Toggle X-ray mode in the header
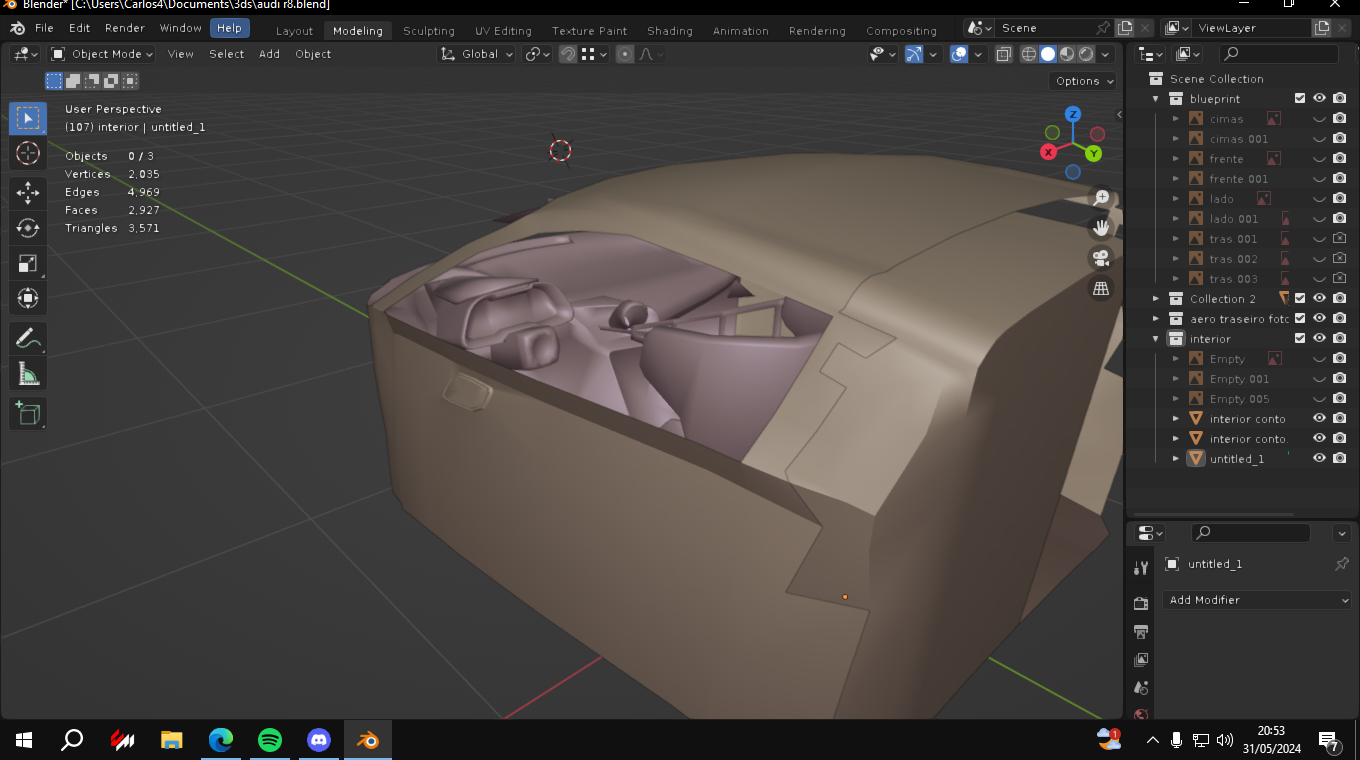Screen dimensions: 1360x760 [1005, 54]
